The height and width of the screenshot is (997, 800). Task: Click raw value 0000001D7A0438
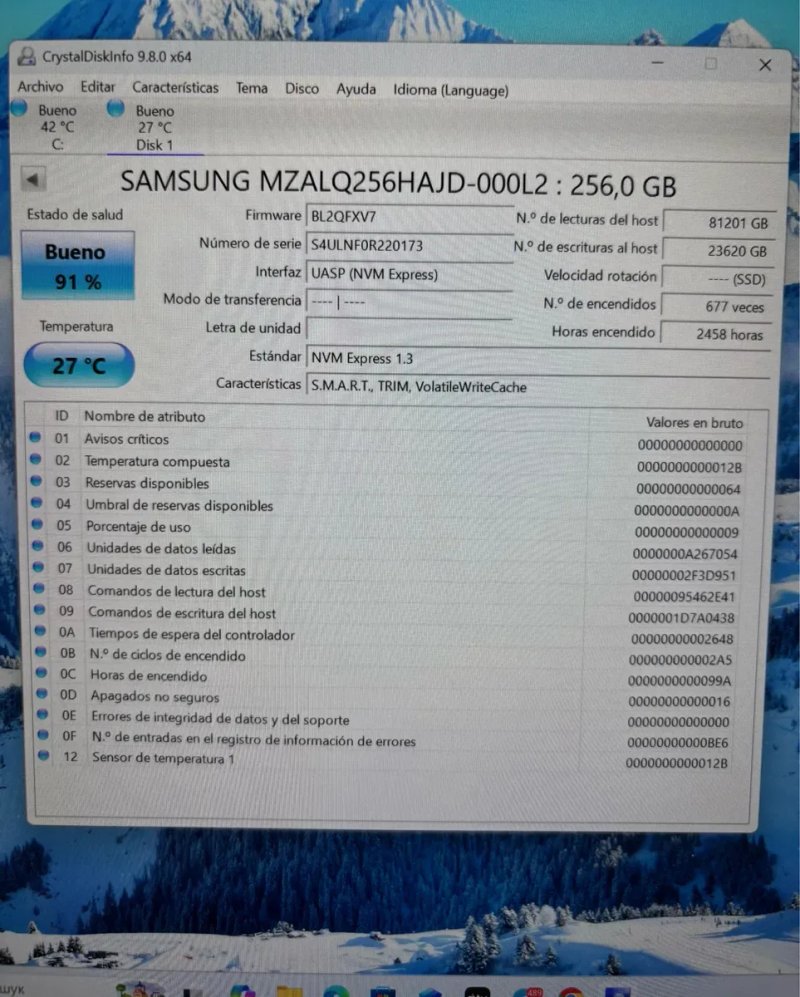[x=681, y=617]
